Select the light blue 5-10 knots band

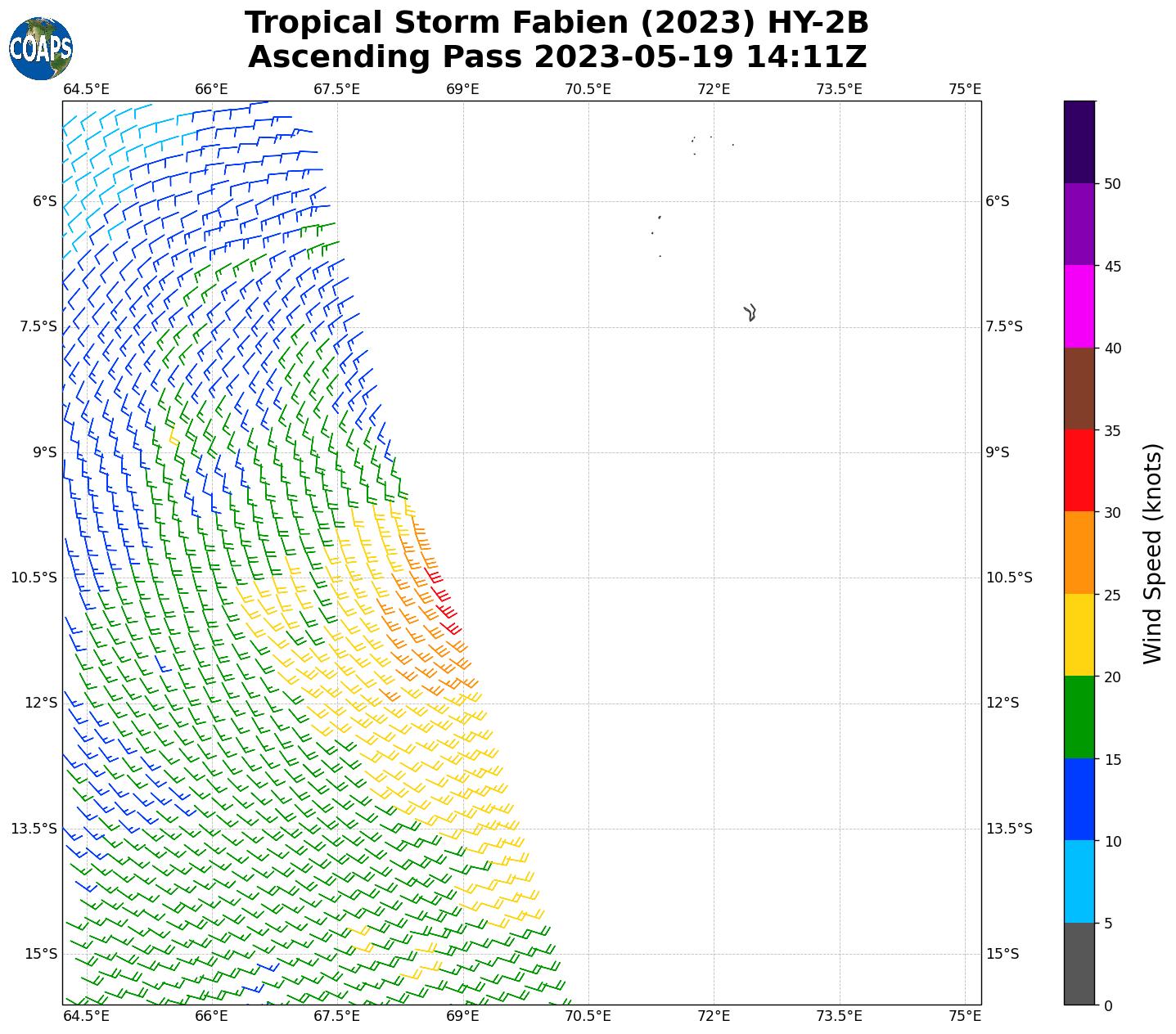tap(1079, 881)
